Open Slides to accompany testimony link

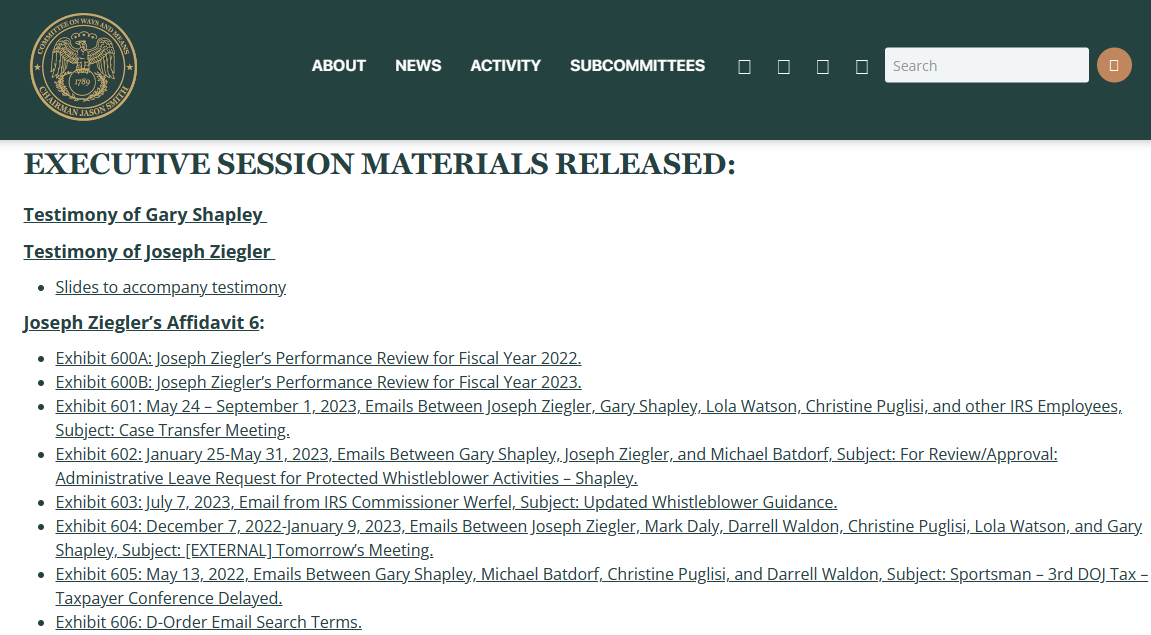coord(171,287)
